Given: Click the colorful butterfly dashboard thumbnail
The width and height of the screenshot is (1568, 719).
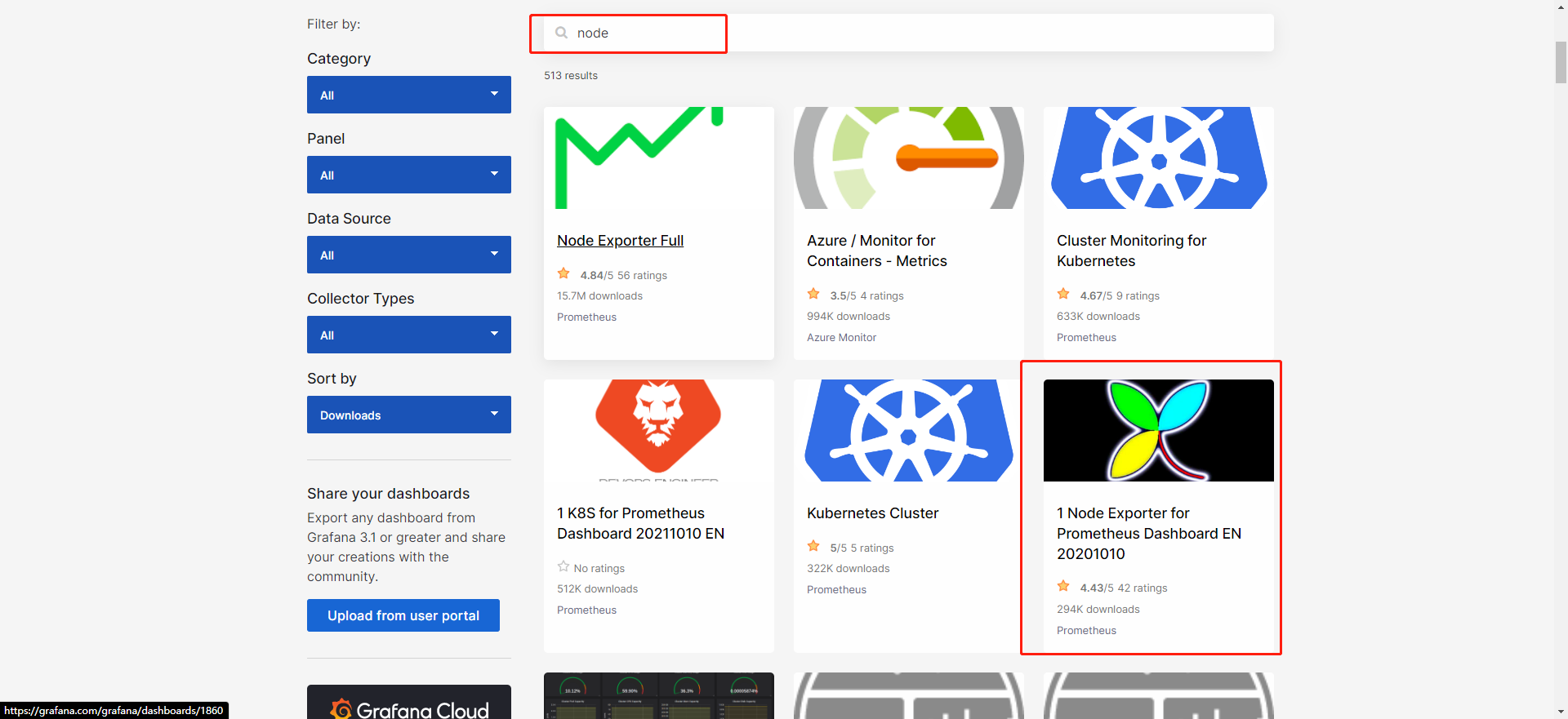Looking at the screenshot, I should (x=1159, y=430).
